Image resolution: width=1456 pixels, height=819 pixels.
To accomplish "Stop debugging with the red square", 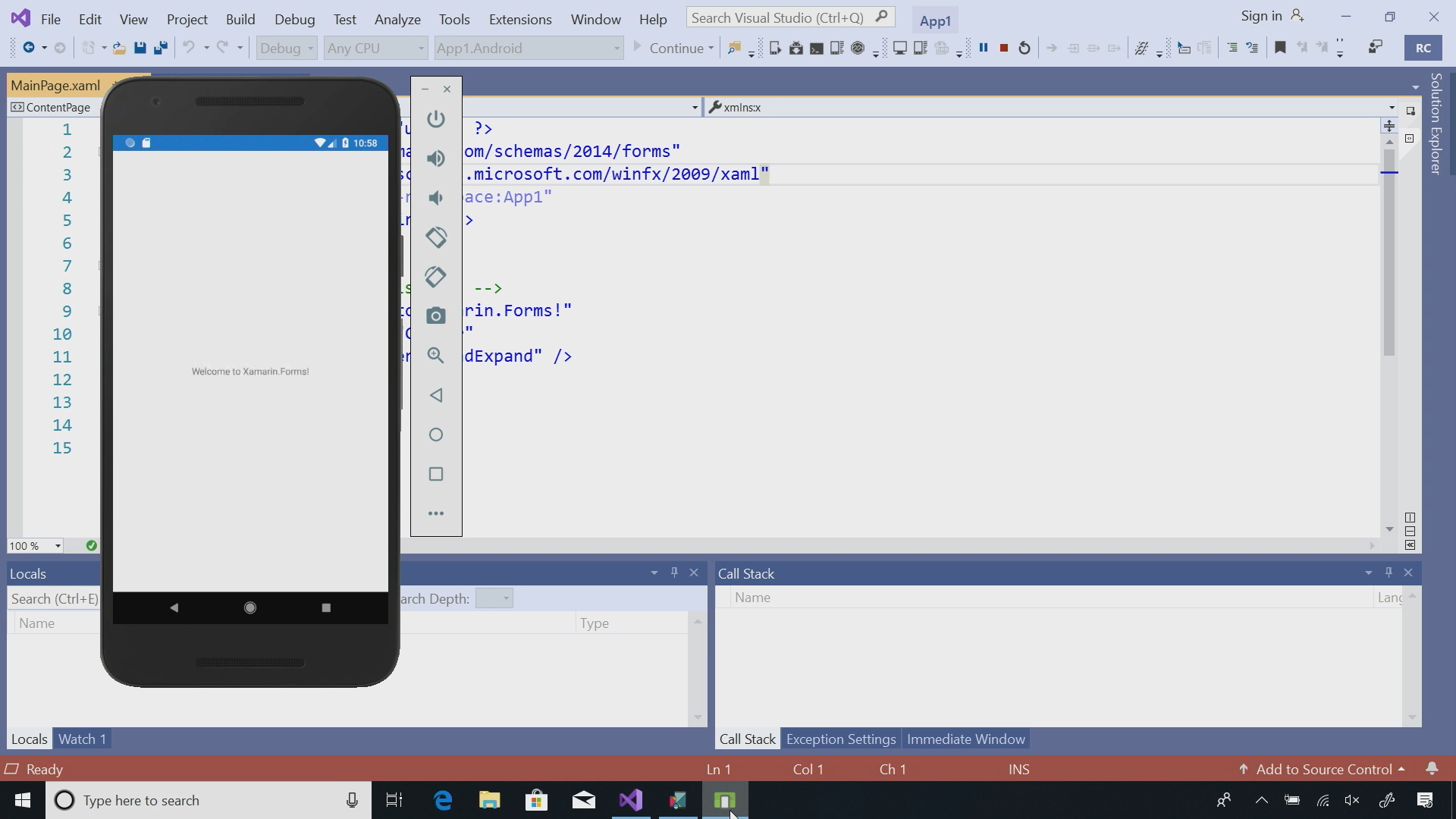I will click(x=1004, y=48).
